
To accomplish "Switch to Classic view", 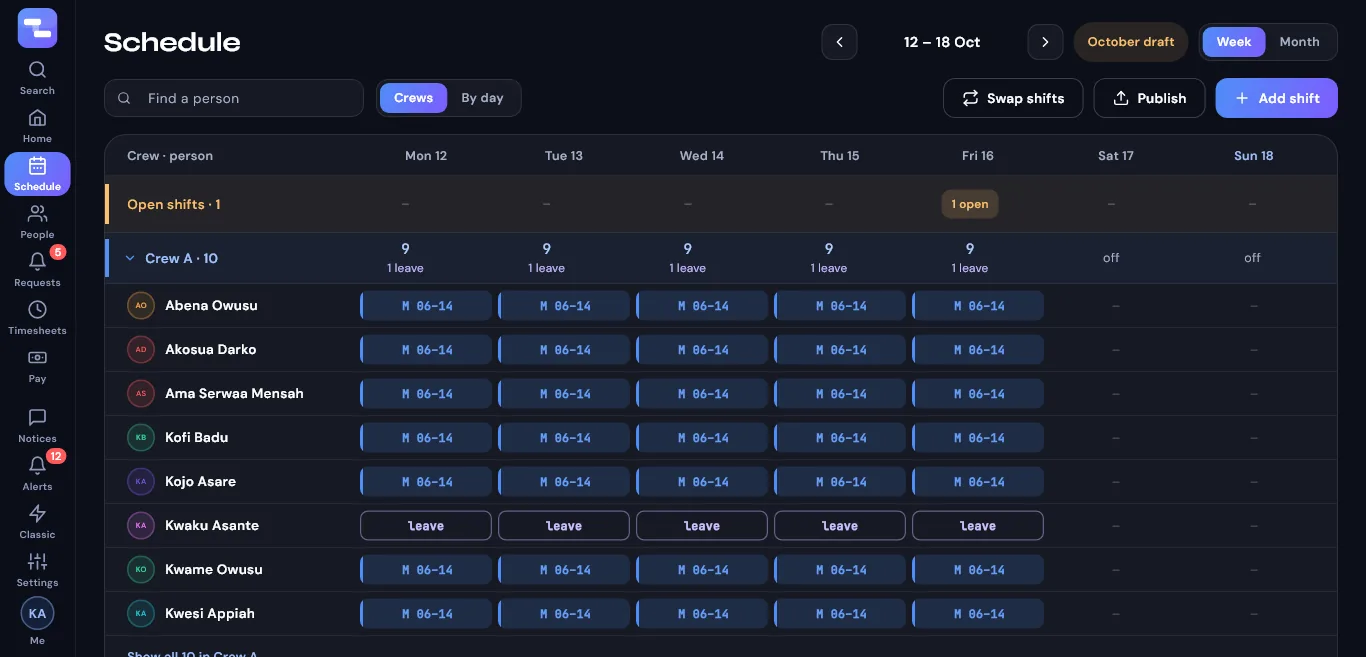I will point(37,522).
